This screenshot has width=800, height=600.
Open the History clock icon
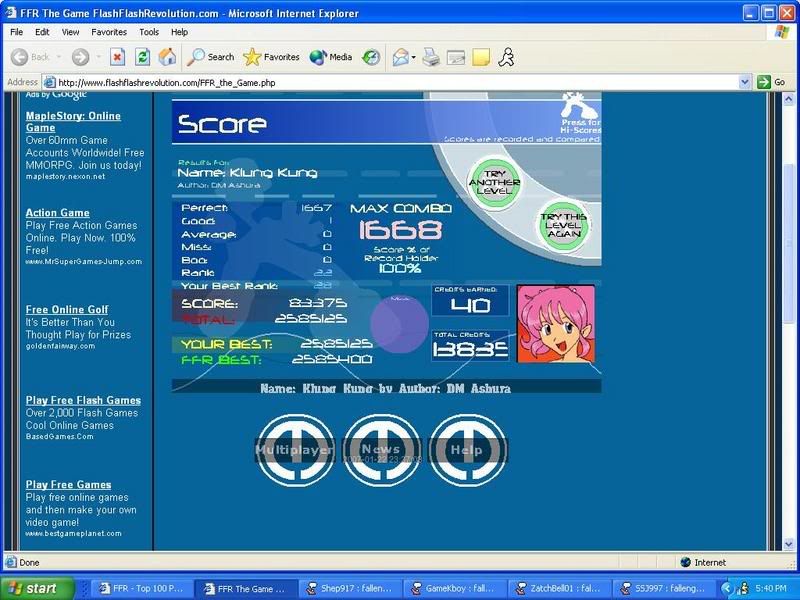[x=371, y=57]
